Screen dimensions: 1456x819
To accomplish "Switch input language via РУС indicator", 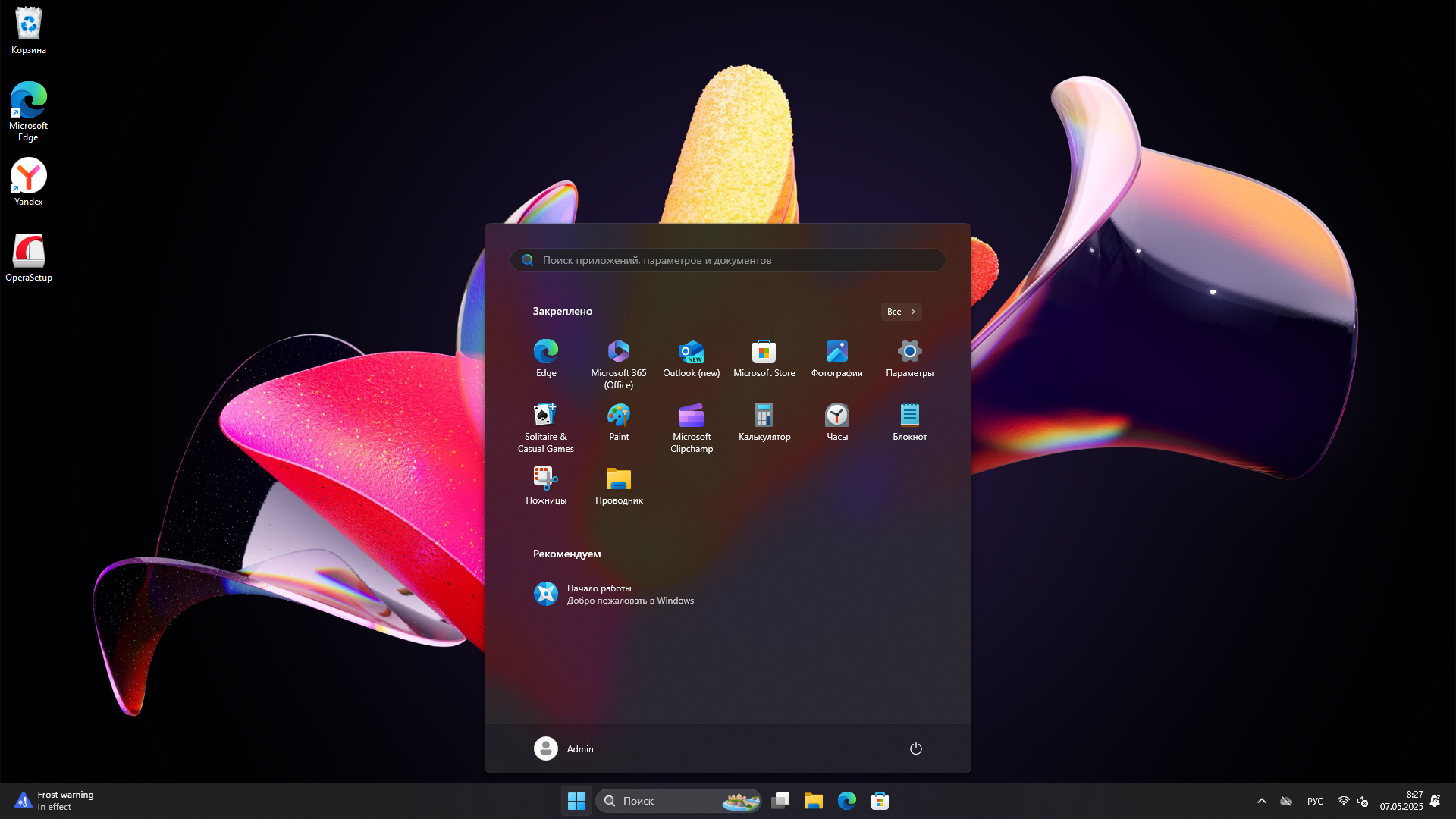I will click(x=1316, y=801).
